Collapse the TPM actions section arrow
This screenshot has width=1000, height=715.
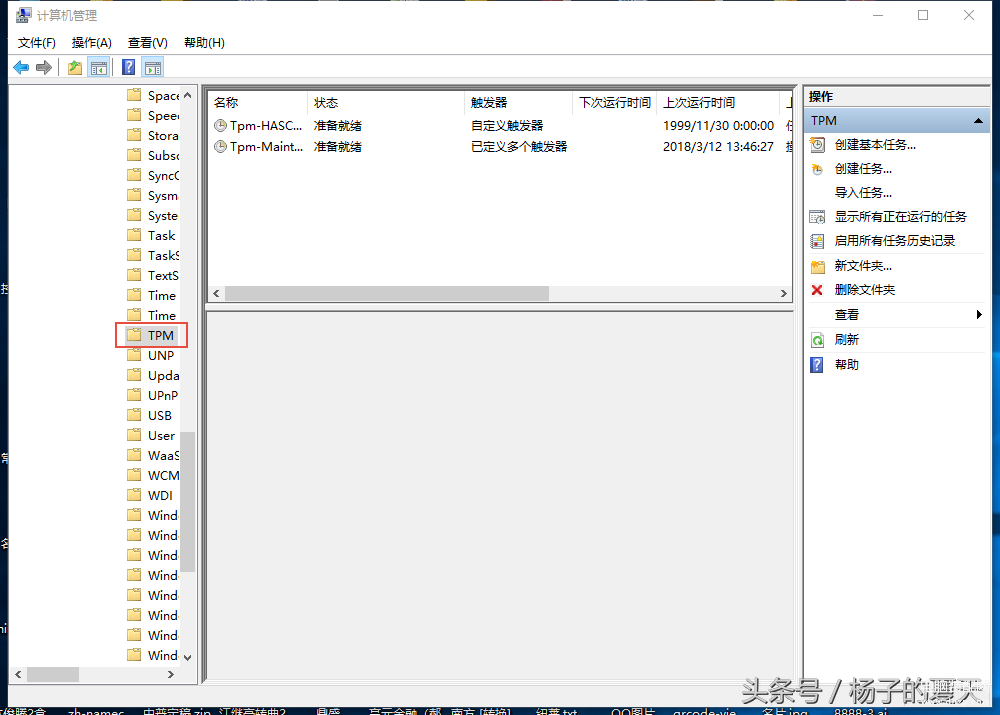[x=978, y=121]
